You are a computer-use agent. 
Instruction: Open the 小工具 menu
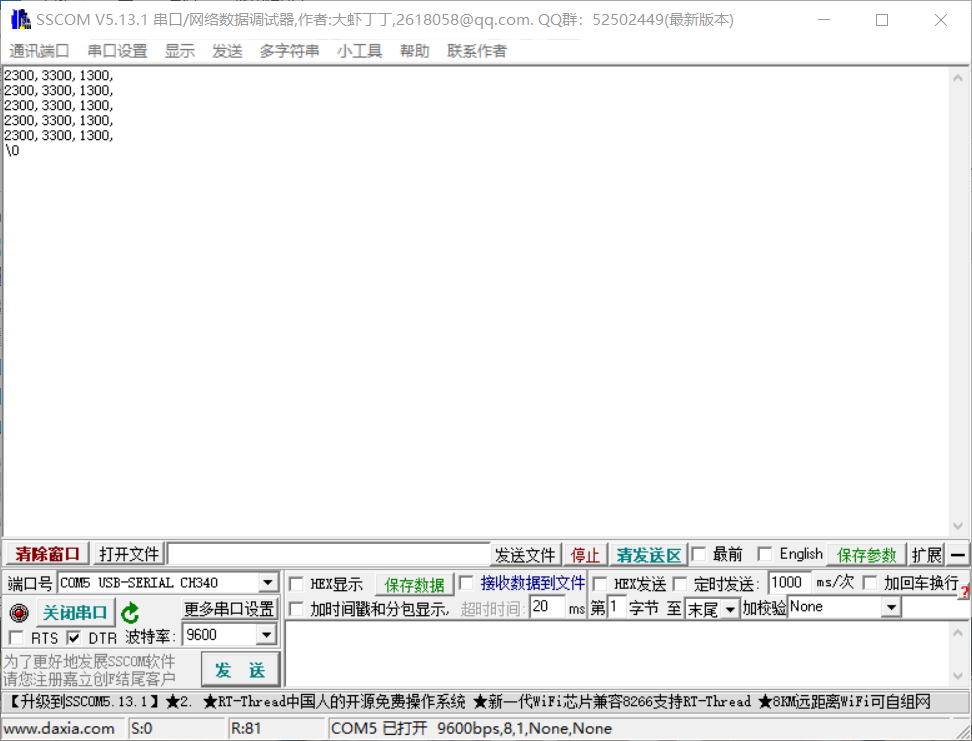(x=359, y=51)
